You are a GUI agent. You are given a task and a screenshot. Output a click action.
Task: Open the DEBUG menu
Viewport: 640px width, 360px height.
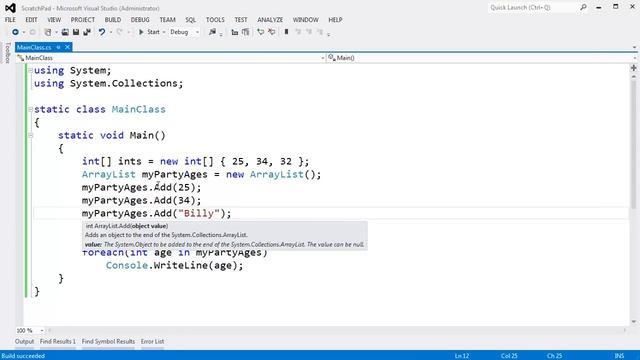pos(140,20)
